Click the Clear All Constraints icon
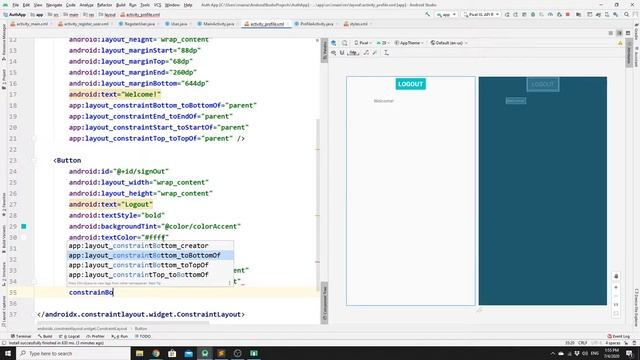640x360 pixels. [366, 53]
